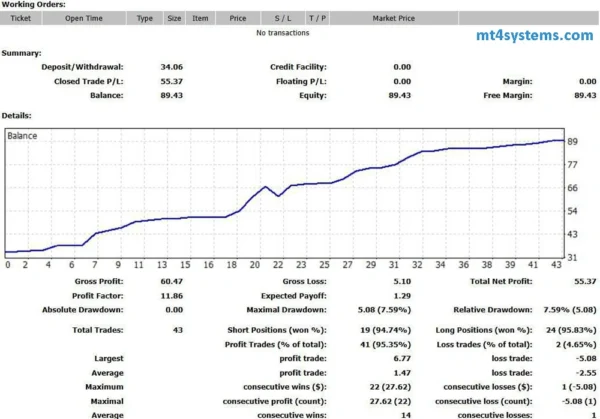Click the Price column header

238,18
